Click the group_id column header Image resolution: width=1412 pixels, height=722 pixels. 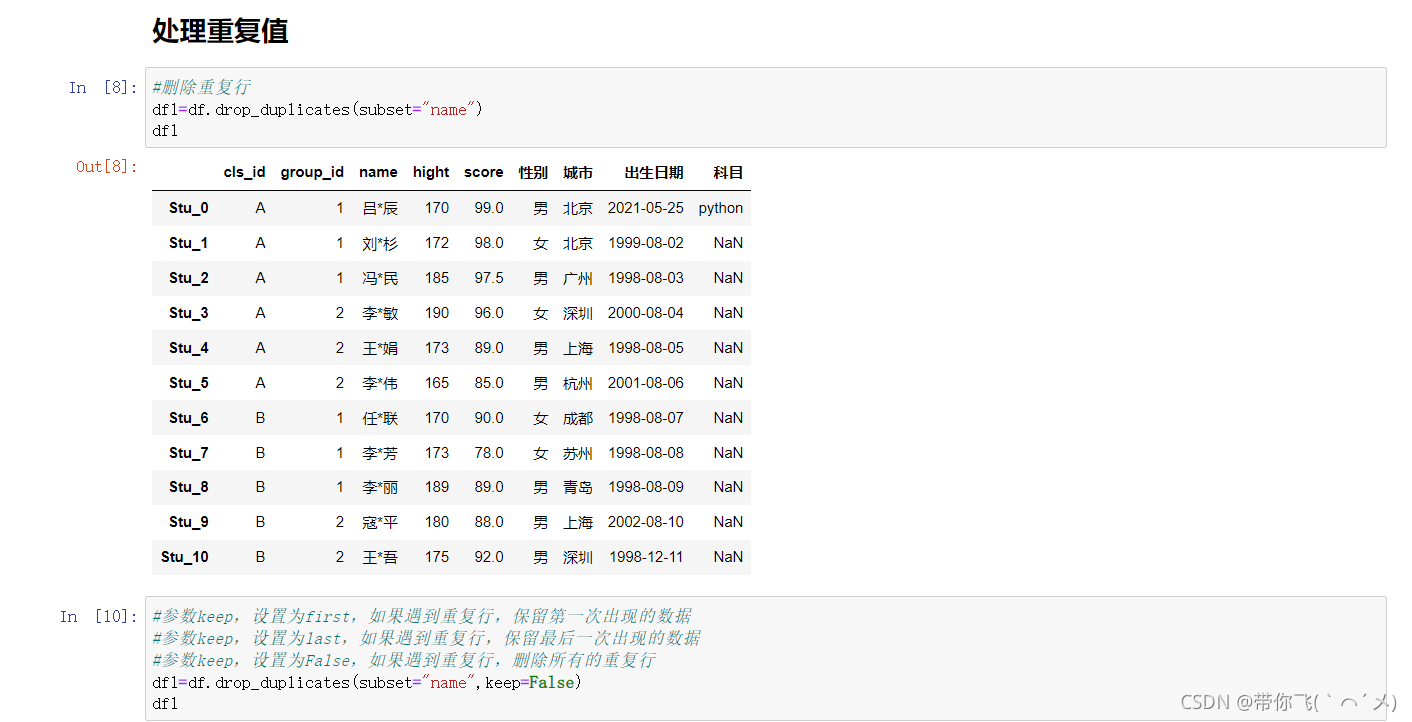pyautogui.click(x=312, y=172)
